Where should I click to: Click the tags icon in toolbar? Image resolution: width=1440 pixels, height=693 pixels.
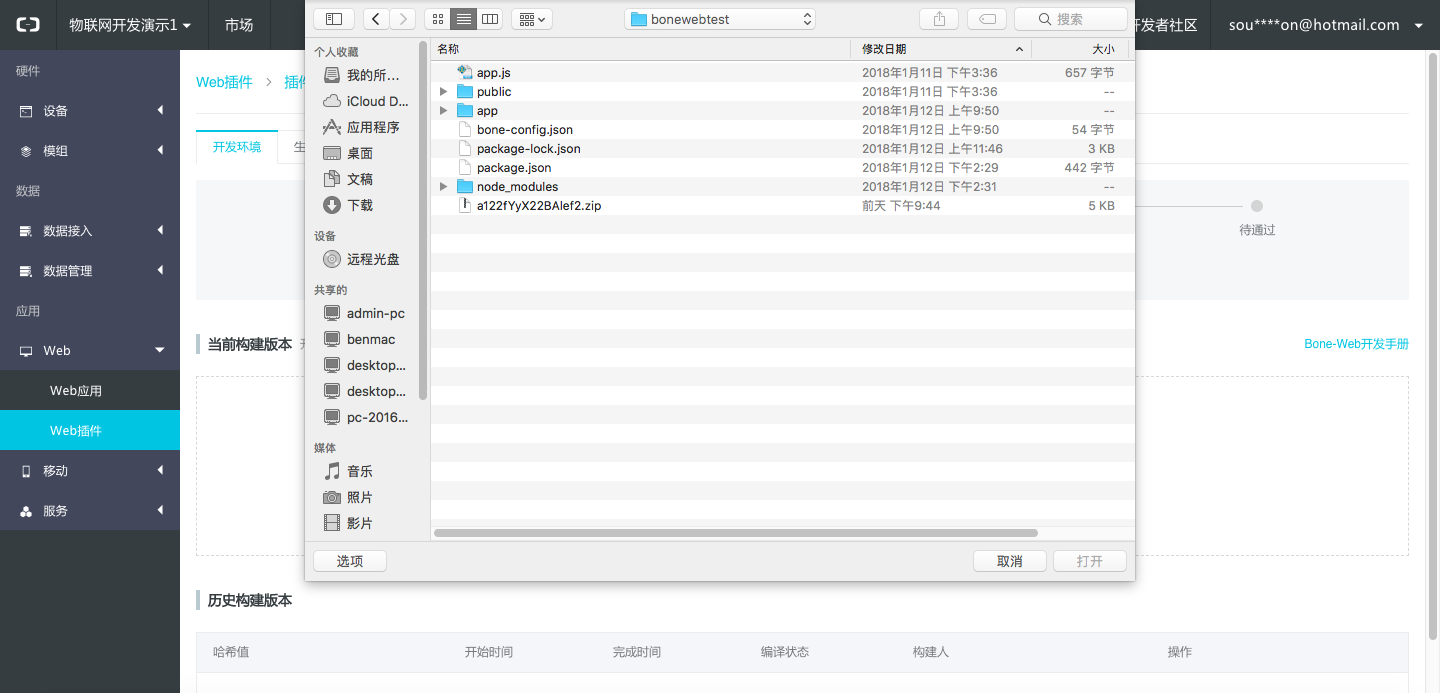[x=986, y=19]
